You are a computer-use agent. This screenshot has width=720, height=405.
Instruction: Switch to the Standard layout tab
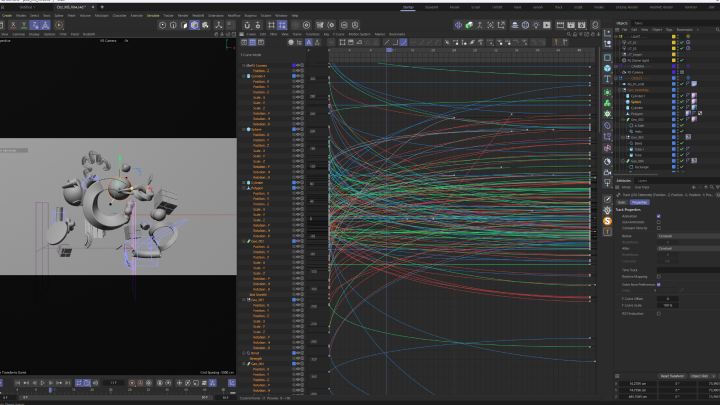431,7
